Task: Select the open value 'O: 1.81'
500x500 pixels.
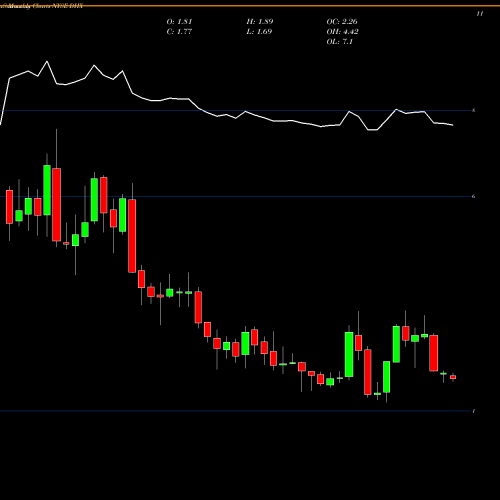Action: 179,22
